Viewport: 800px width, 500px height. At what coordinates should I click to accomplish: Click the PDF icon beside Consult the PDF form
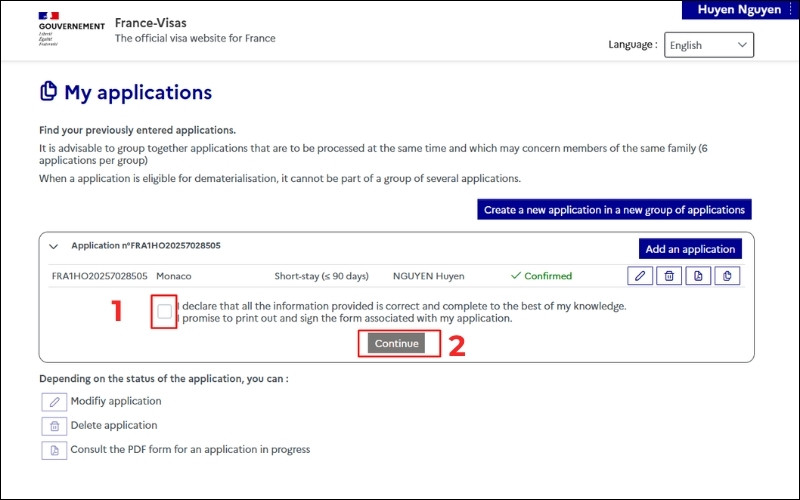[53, 450]
